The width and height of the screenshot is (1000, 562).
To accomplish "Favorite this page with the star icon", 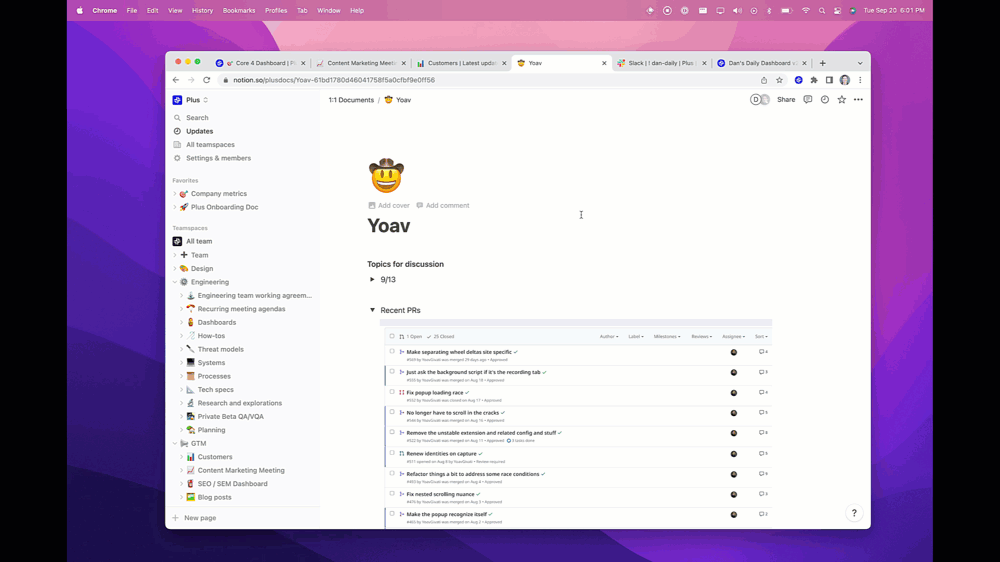I will pos(842,100).
